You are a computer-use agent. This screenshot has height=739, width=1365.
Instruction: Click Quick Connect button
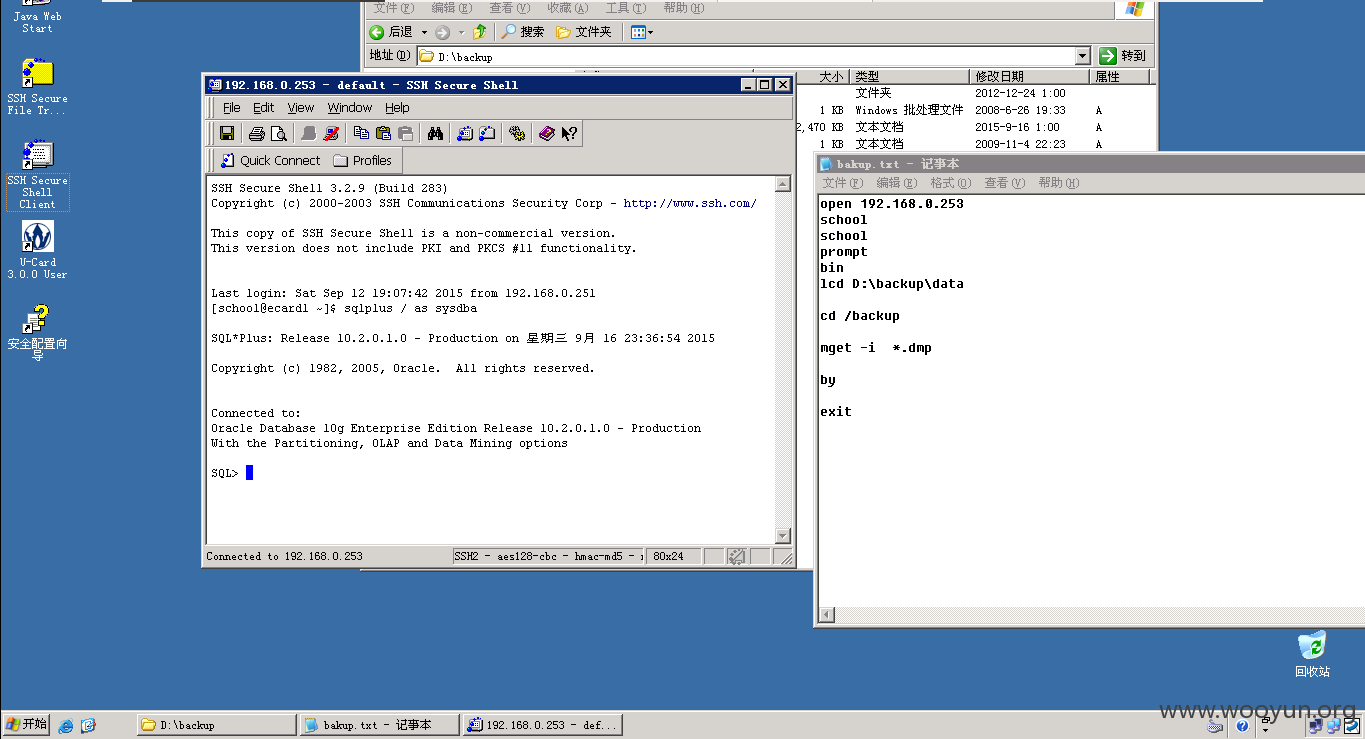point(271,160)
